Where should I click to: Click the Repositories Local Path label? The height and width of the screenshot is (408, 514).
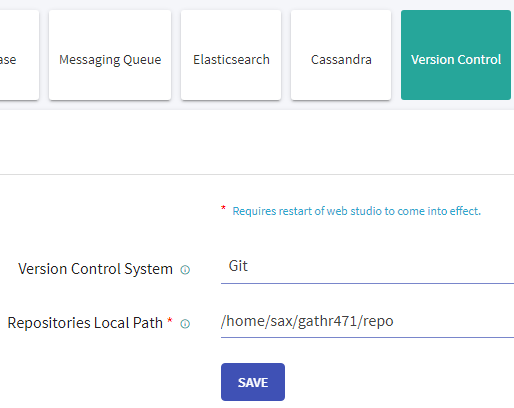point(85,323)
